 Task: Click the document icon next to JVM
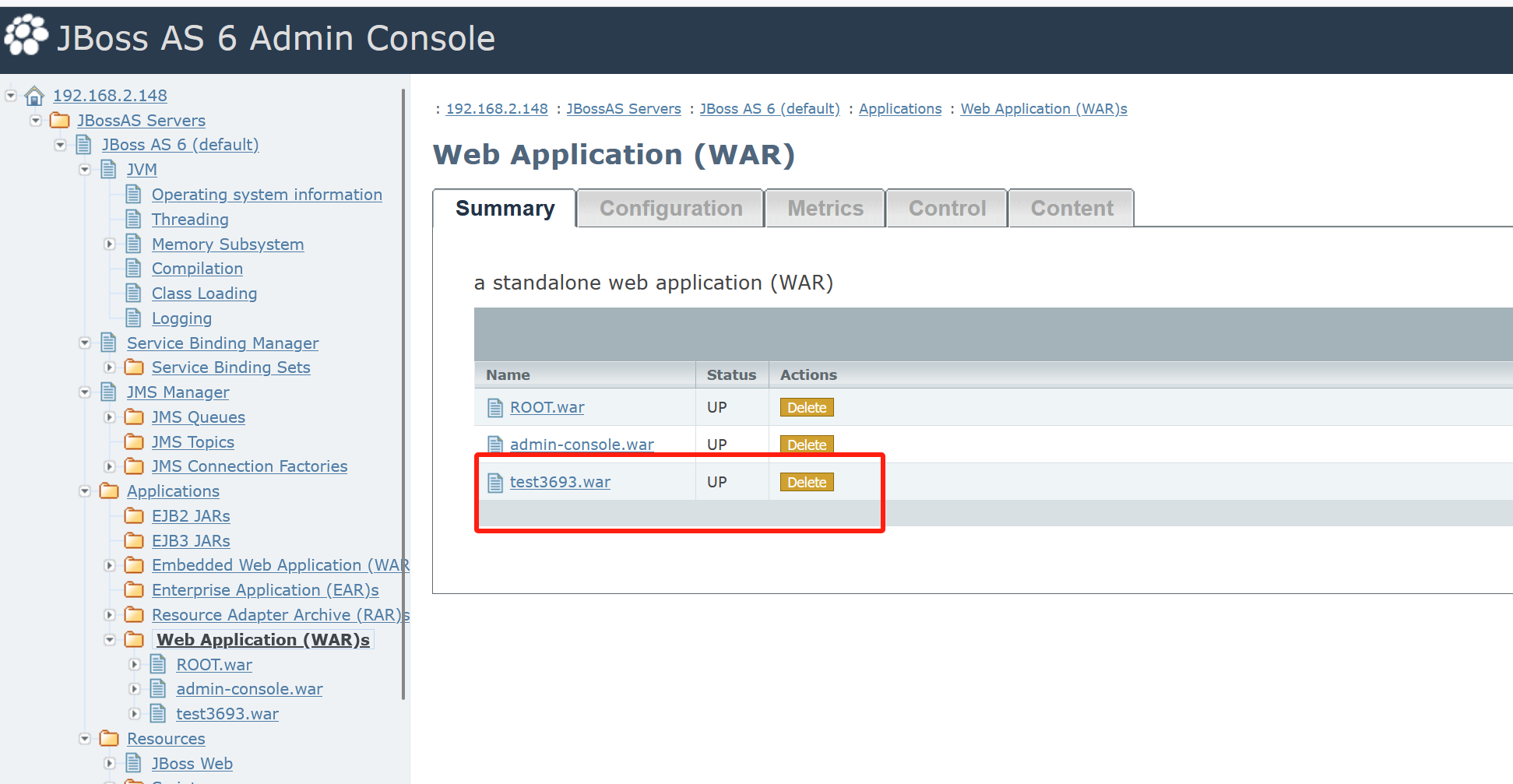coord(109,170)
